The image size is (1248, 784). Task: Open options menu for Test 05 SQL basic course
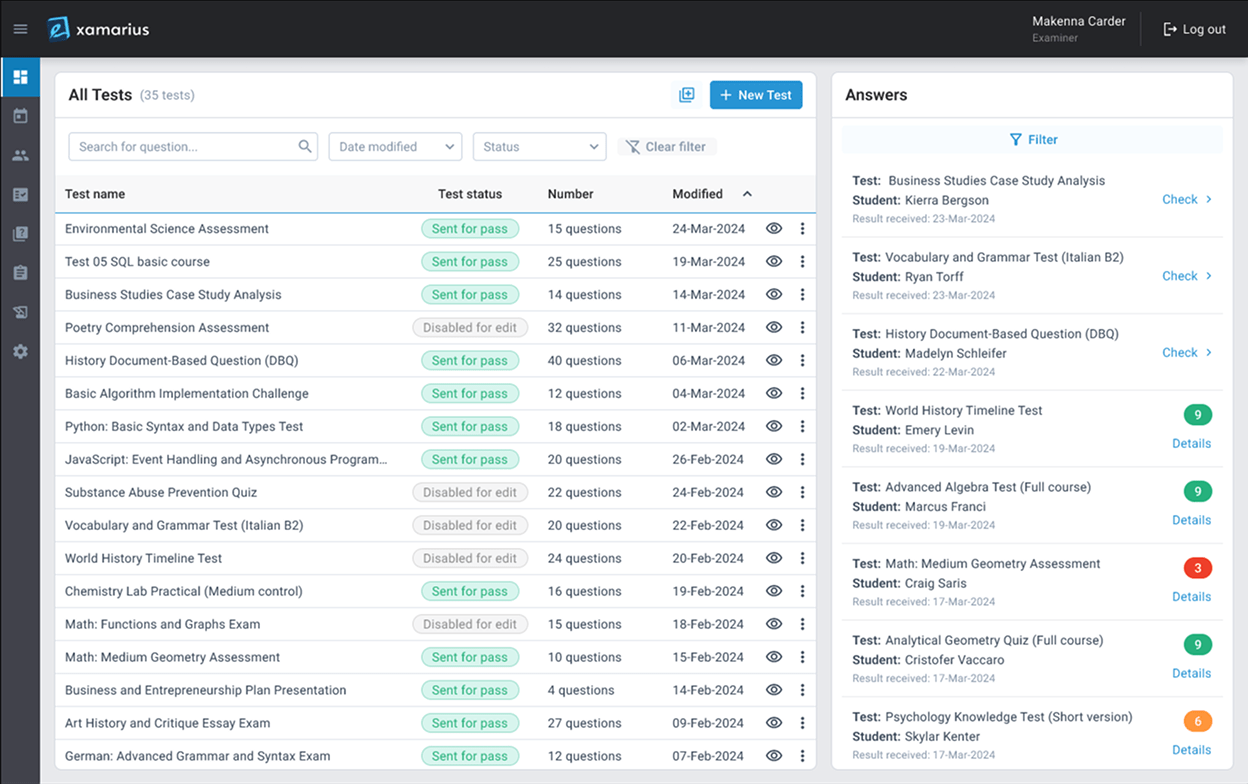coord(802,261)
